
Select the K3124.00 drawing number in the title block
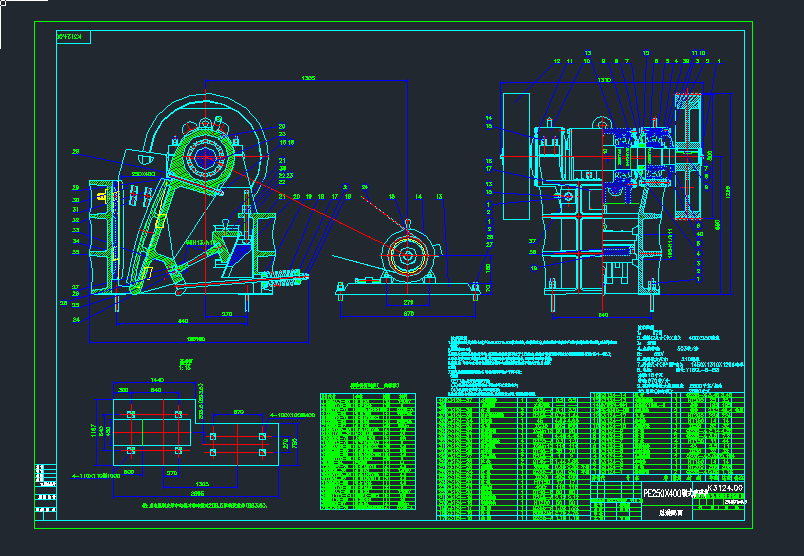pos(726,488)
